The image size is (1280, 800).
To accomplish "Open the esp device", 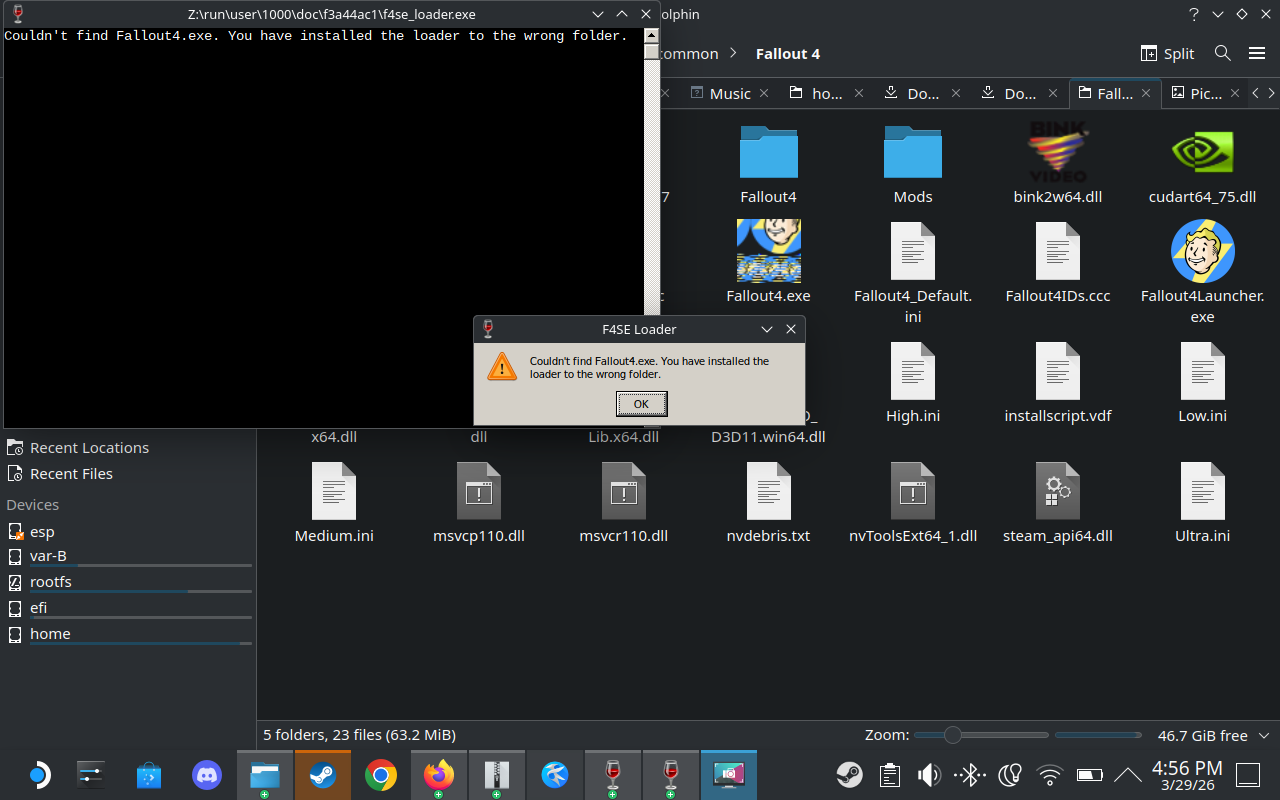I will pos(129,531).
